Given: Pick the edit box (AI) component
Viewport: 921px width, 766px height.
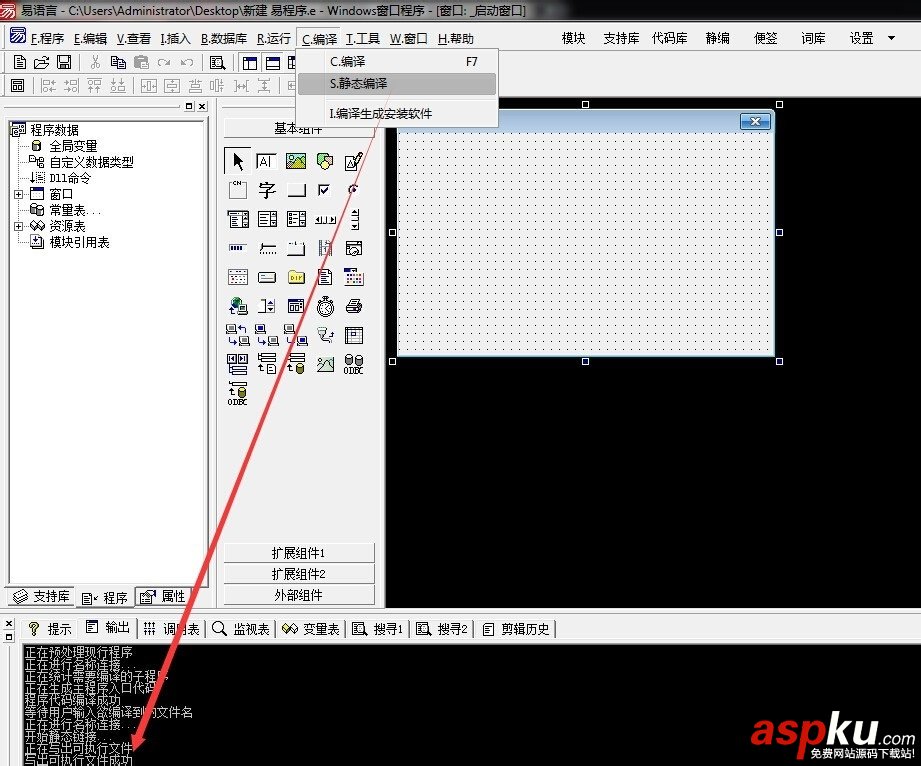Looking at the screenshot, I should pyautogui.click(x=266, y=161).
